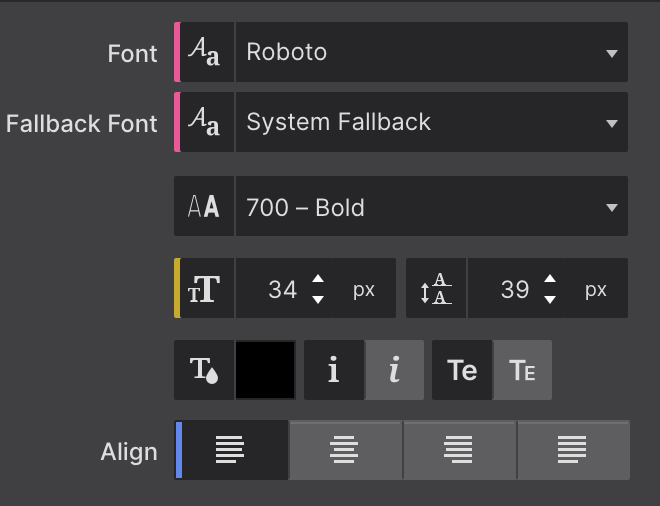The height and width of the screenshot is (506, 660).
Task: Click the Fallback Font Aa icon
Action: pos(204,122)
